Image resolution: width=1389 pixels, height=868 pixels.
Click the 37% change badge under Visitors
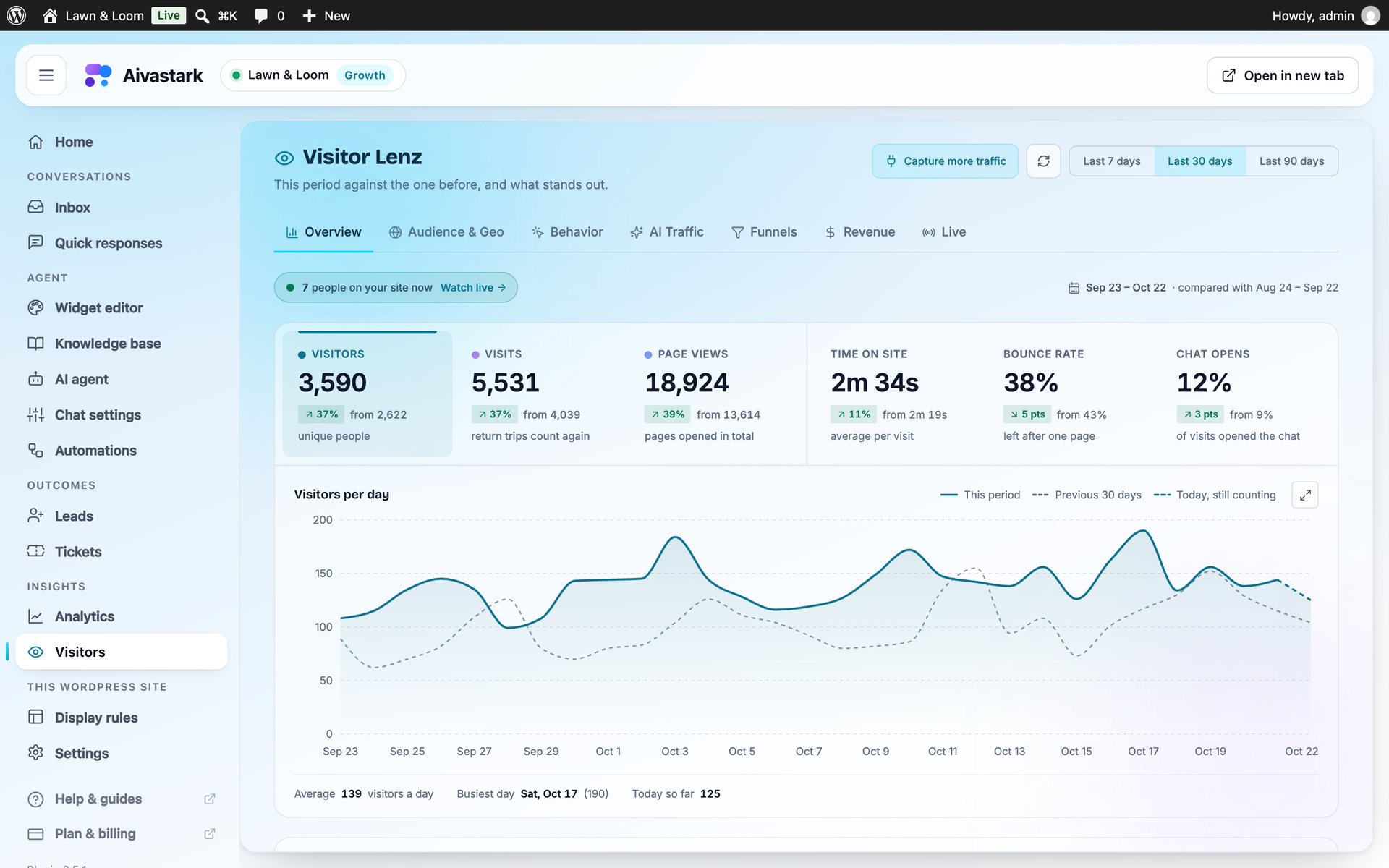pos(321,414)
